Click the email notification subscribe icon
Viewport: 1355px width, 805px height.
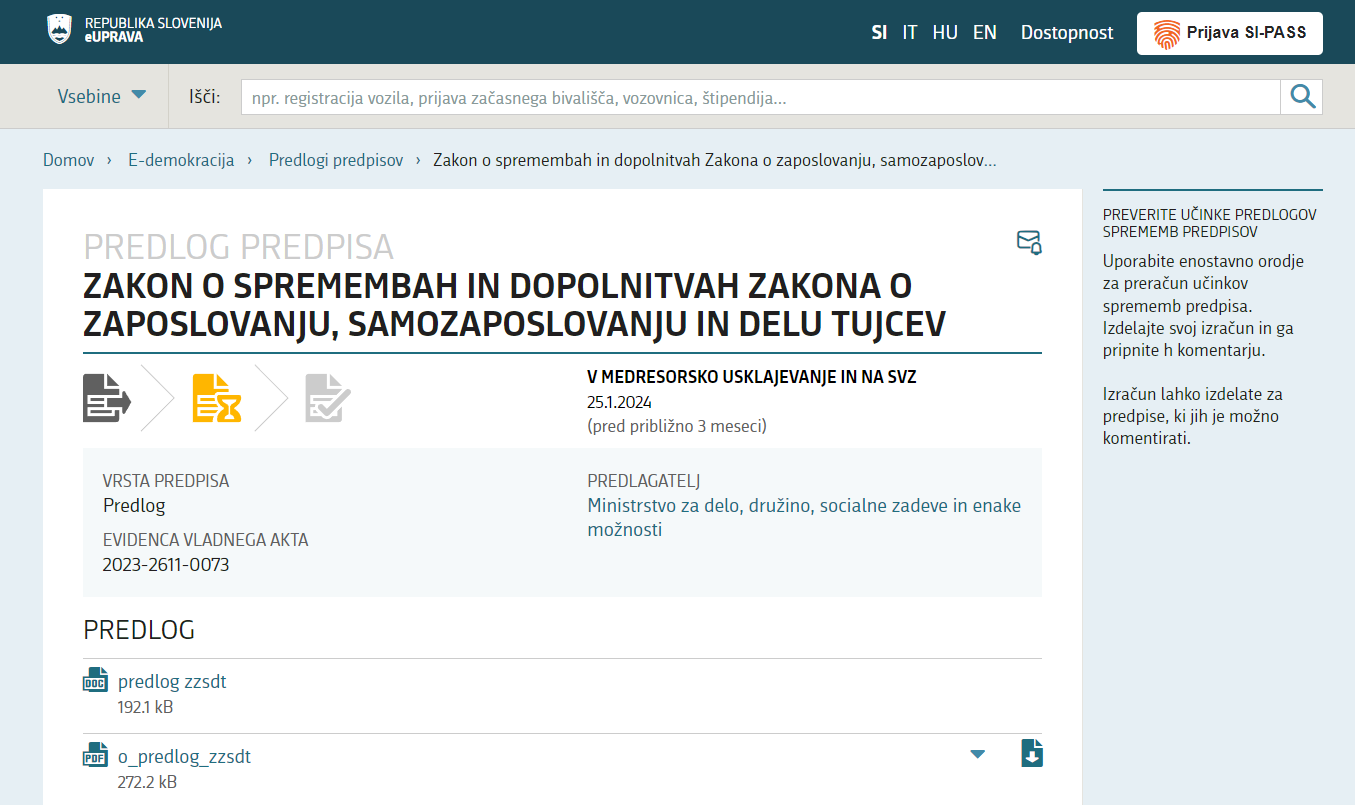click(x=1029, y=242)
